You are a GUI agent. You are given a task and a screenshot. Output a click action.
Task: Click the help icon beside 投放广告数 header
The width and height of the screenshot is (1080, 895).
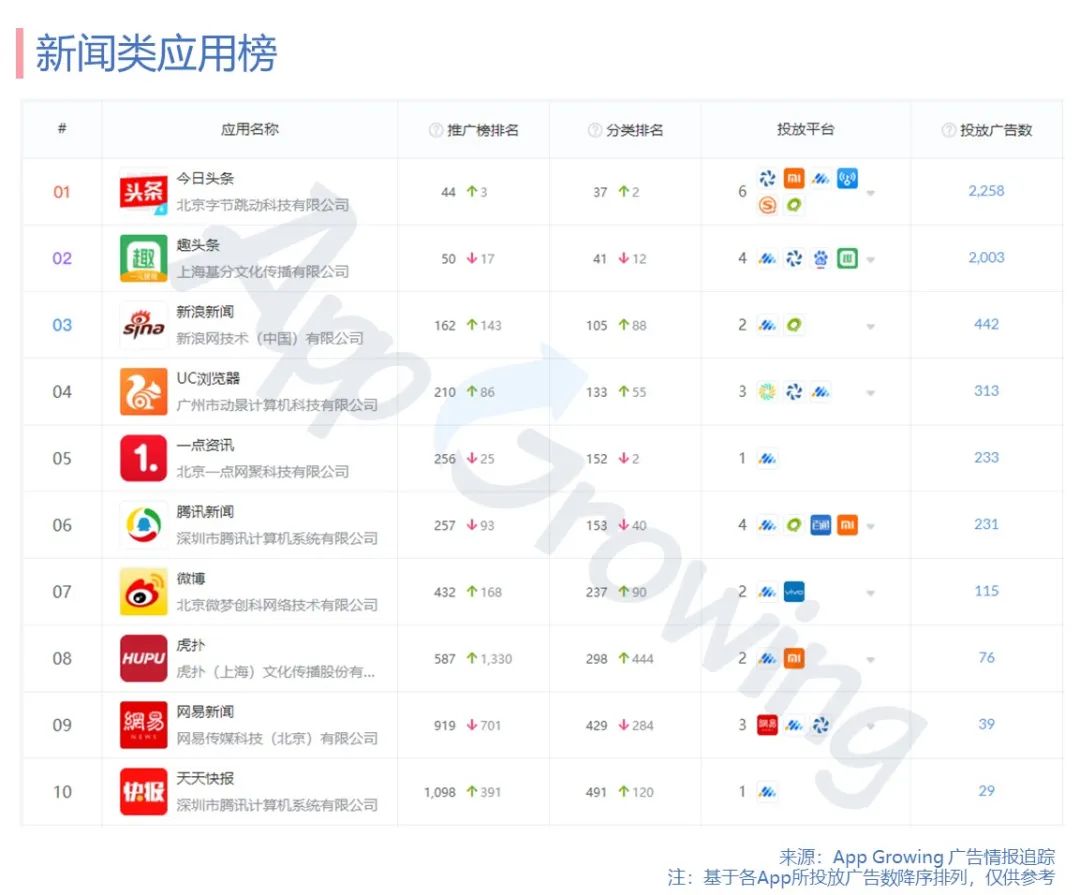pyautogui.click(x=948, y=130)
